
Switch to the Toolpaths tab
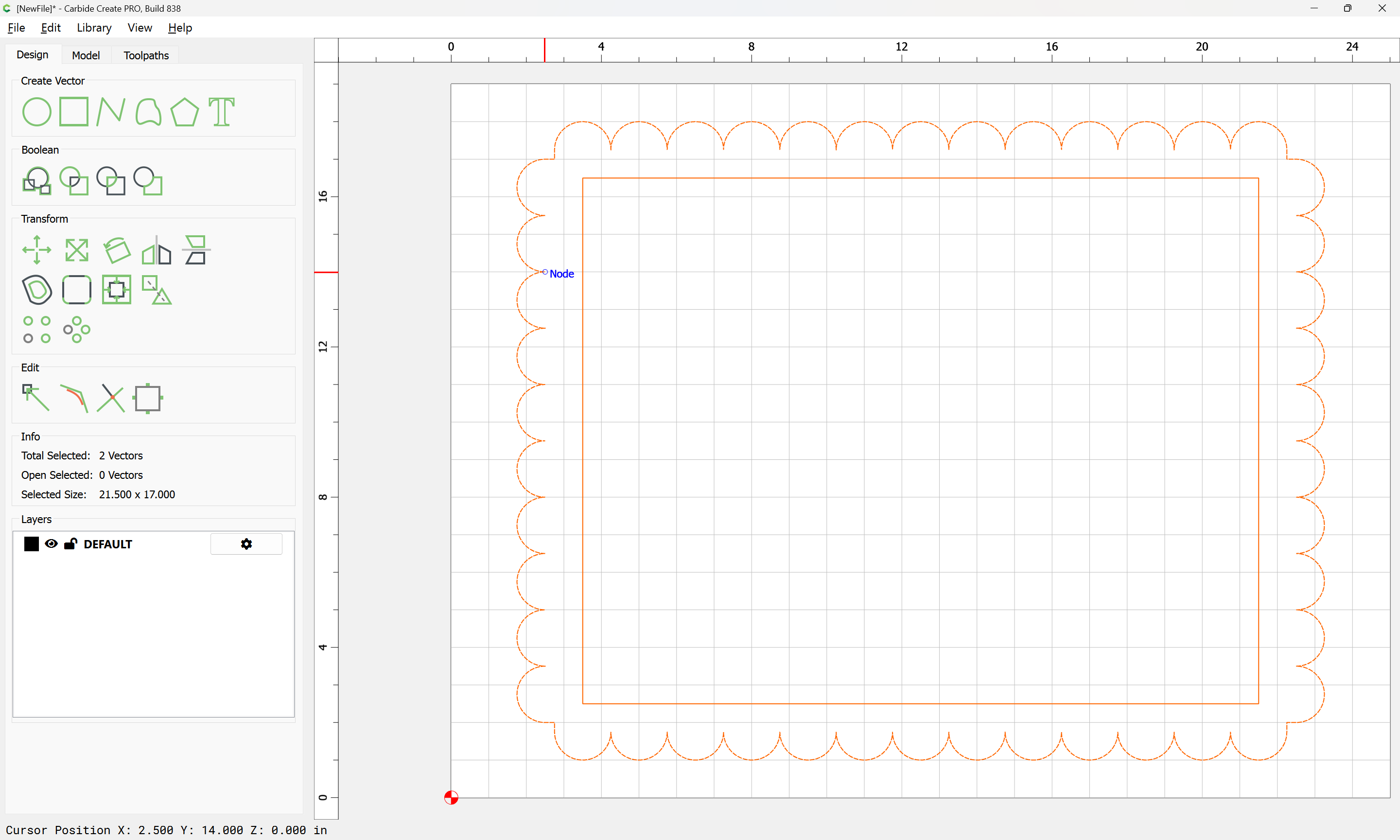tap(146, 55)
